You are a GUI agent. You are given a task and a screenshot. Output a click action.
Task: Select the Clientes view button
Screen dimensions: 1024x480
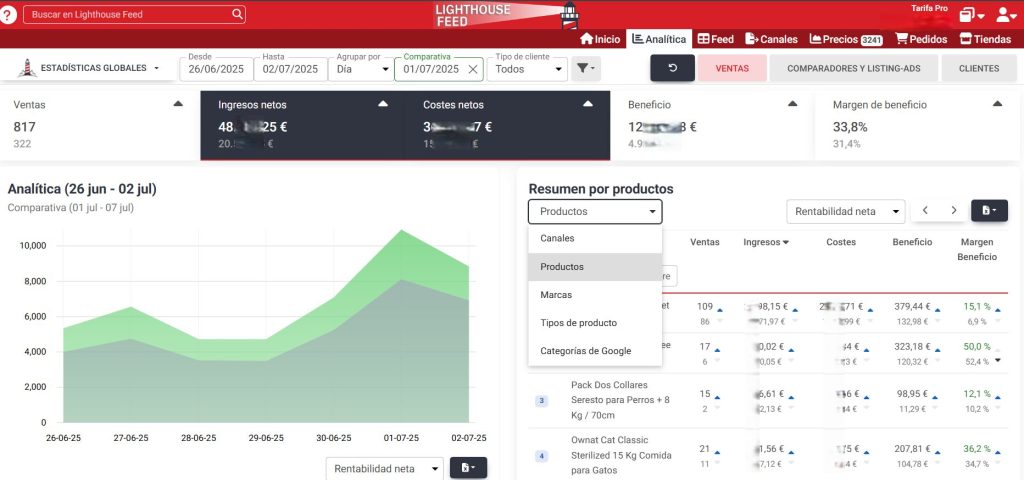click(x=979, y=68)
